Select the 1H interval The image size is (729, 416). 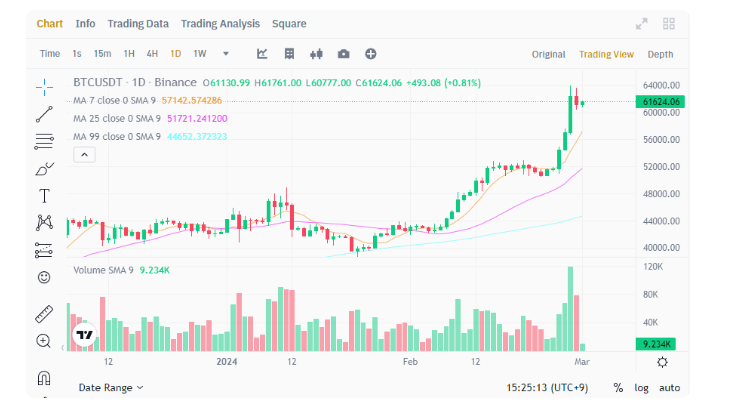(129, 54)
